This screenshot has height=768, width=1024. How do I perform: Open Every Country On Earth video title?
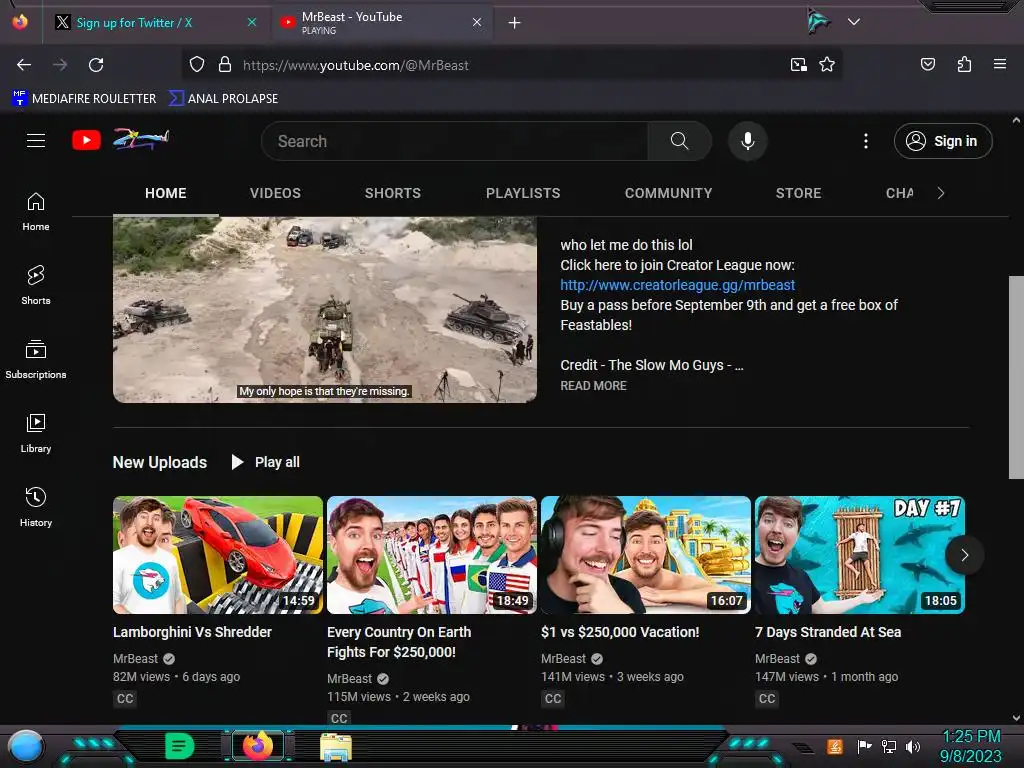pos(398,642)
